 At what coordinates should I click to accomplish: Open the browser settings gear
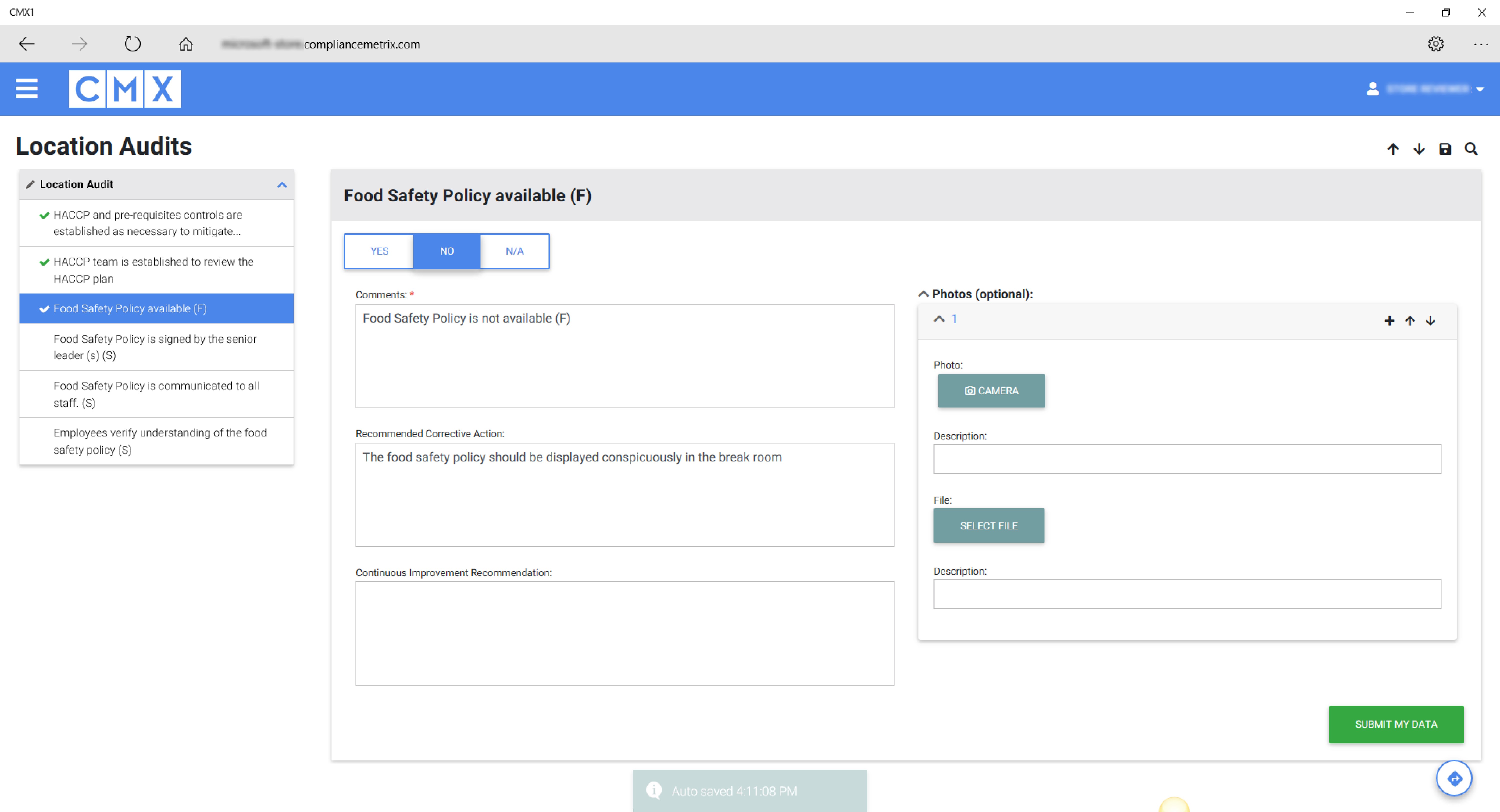tap(1436, 44)
